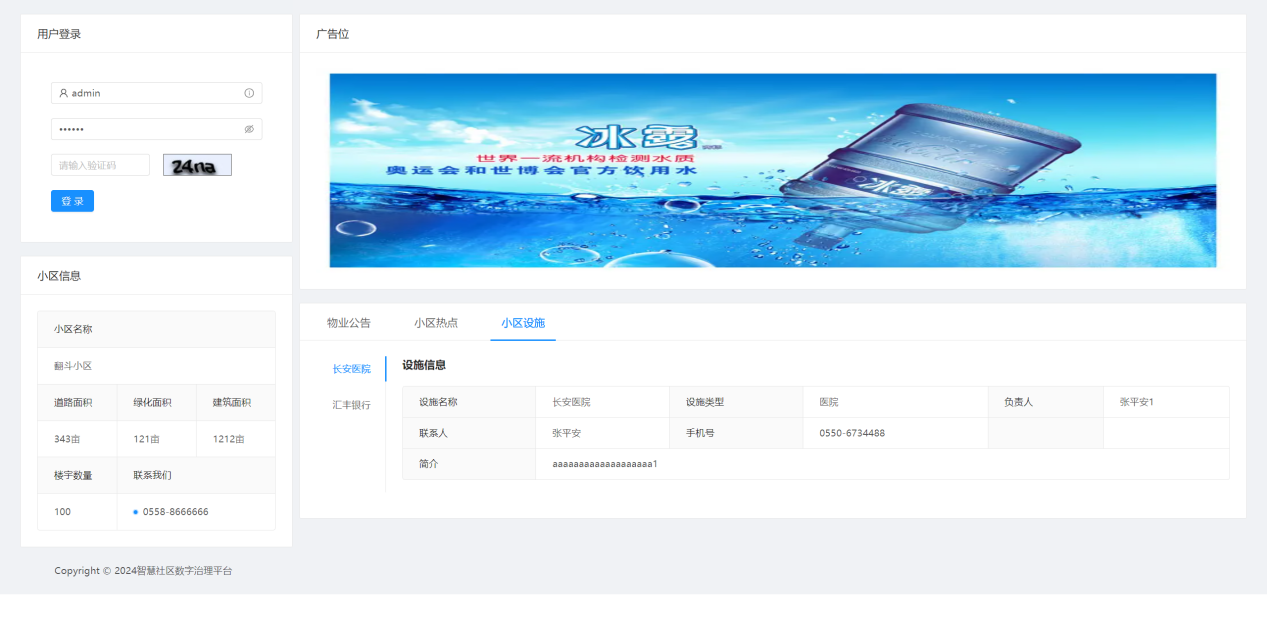The image size is (1267, 619).
Task: Click the water advertisement banner
Action: 773,170
